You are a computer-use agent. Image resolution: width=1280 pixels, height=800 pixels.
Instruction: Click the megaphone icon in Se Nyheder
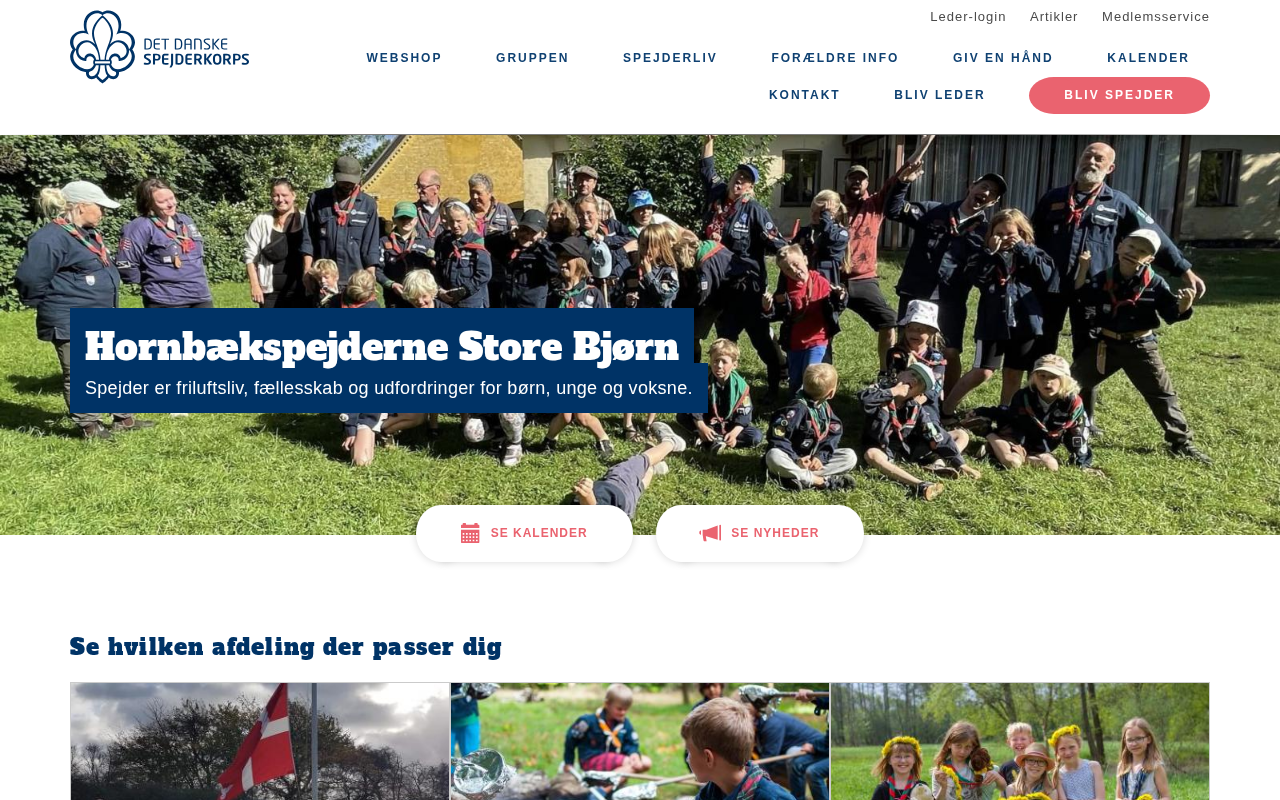tap(710, 533)
